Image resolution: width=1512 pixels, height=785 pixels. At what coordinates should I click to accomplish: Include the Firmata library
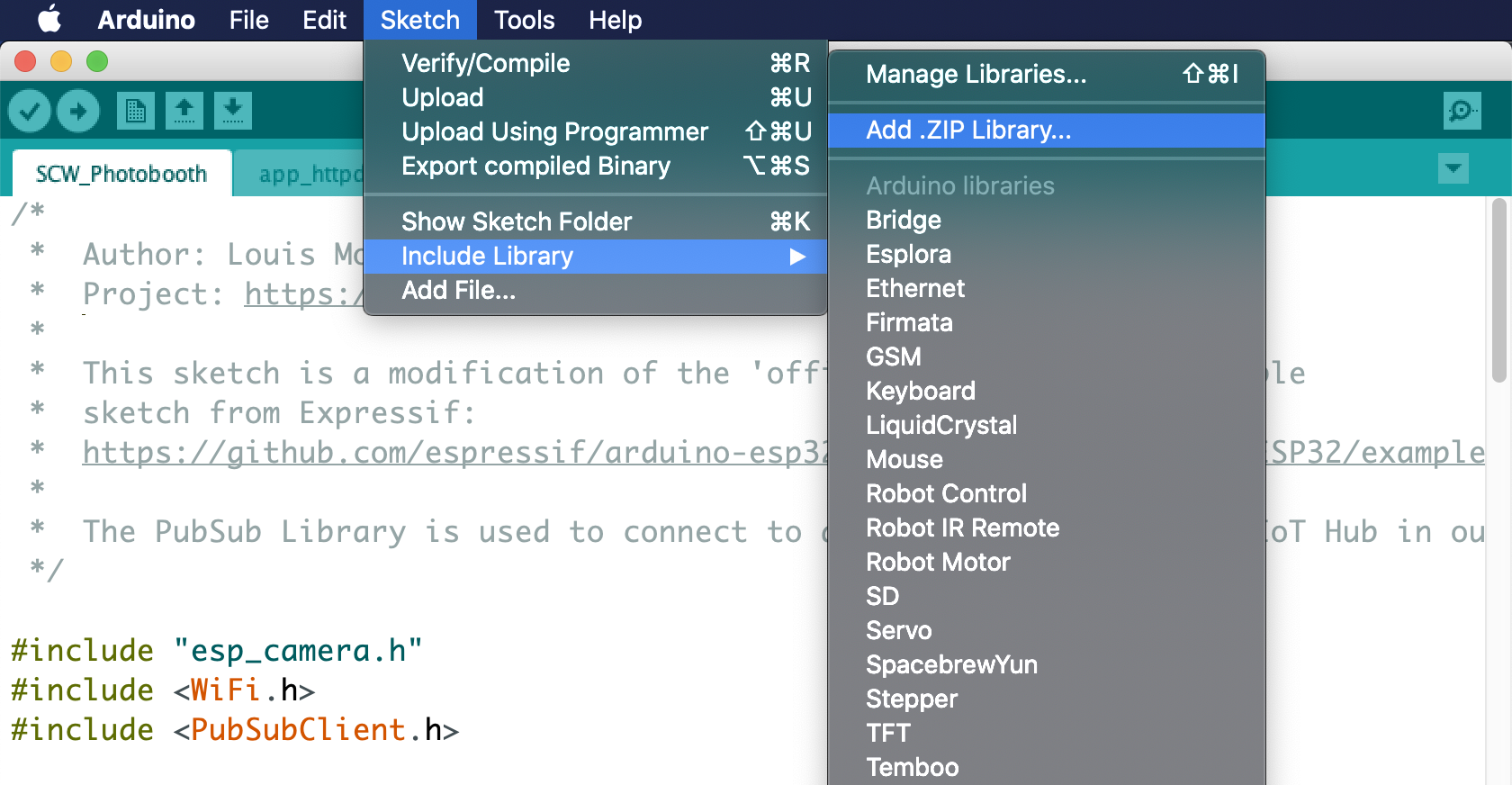click(x=1047, y=322)
